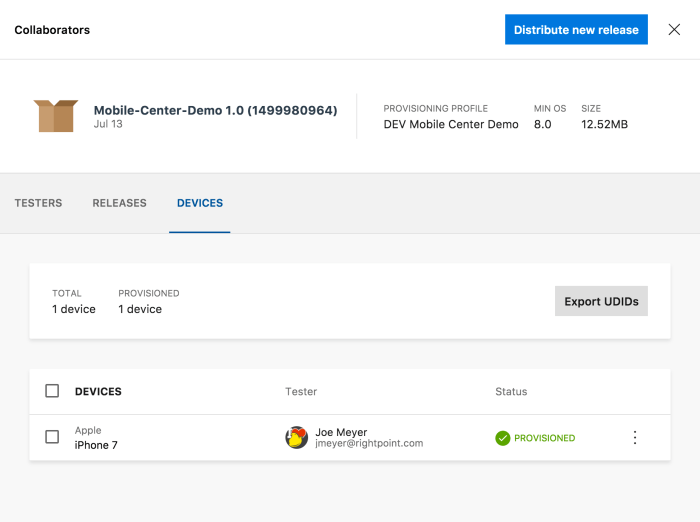700x522 pixels.
Task: Click the Joe Meyer tester name
Action: pyautogui.click(x=341, y=432)
